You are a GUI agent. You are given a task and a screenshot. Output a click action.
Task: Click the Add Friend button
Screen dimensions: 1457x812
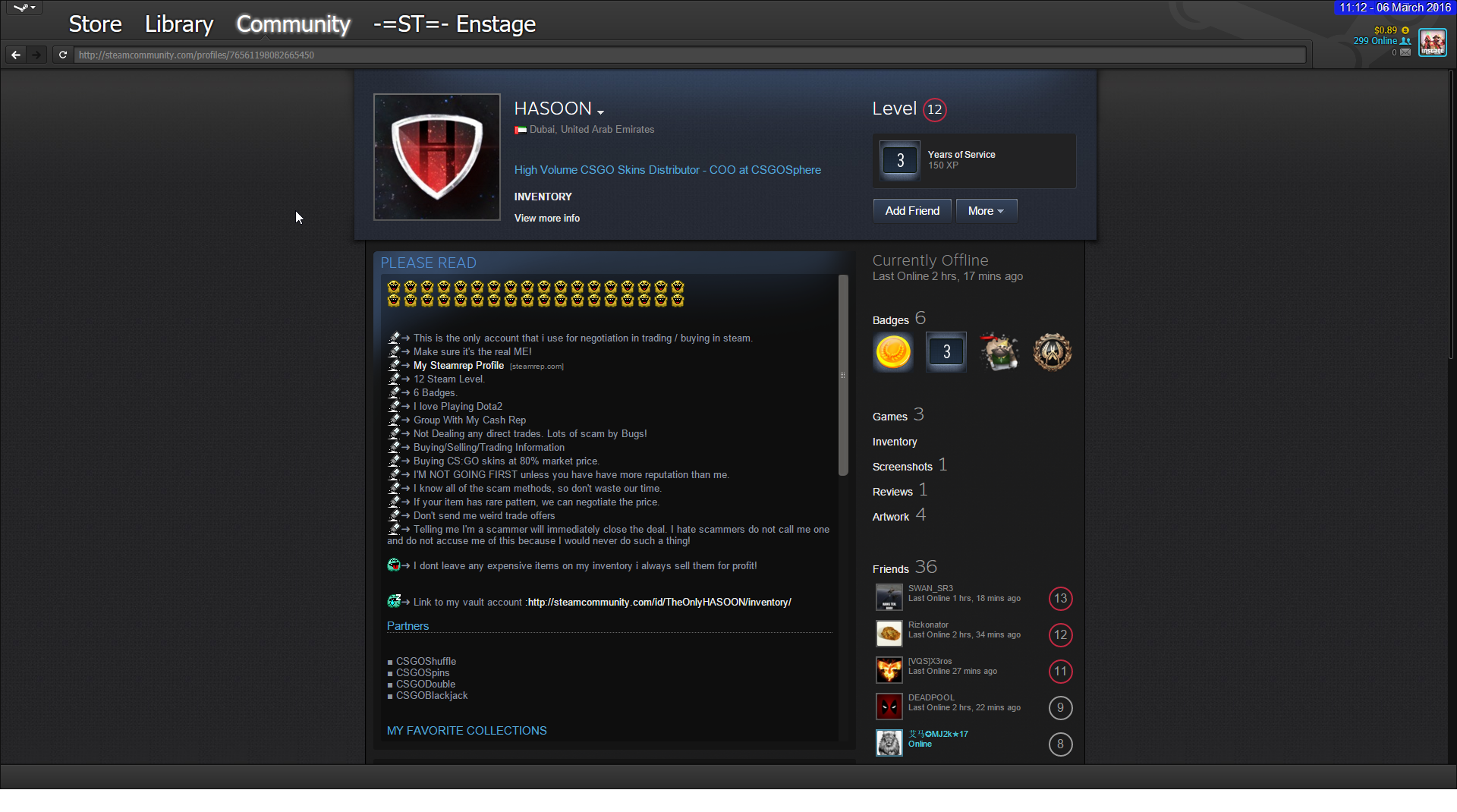click(912, 211)
